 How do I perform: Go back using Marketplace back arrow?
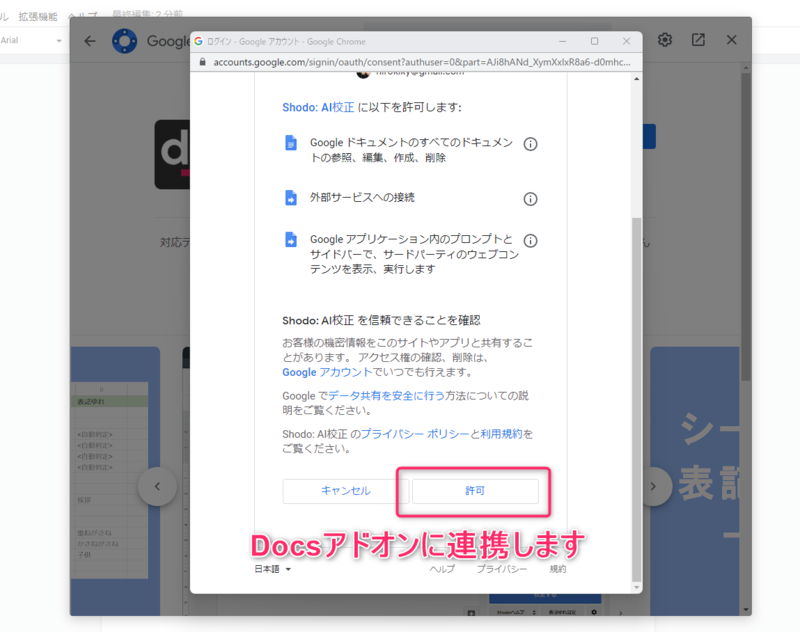(x=90, y=41)
